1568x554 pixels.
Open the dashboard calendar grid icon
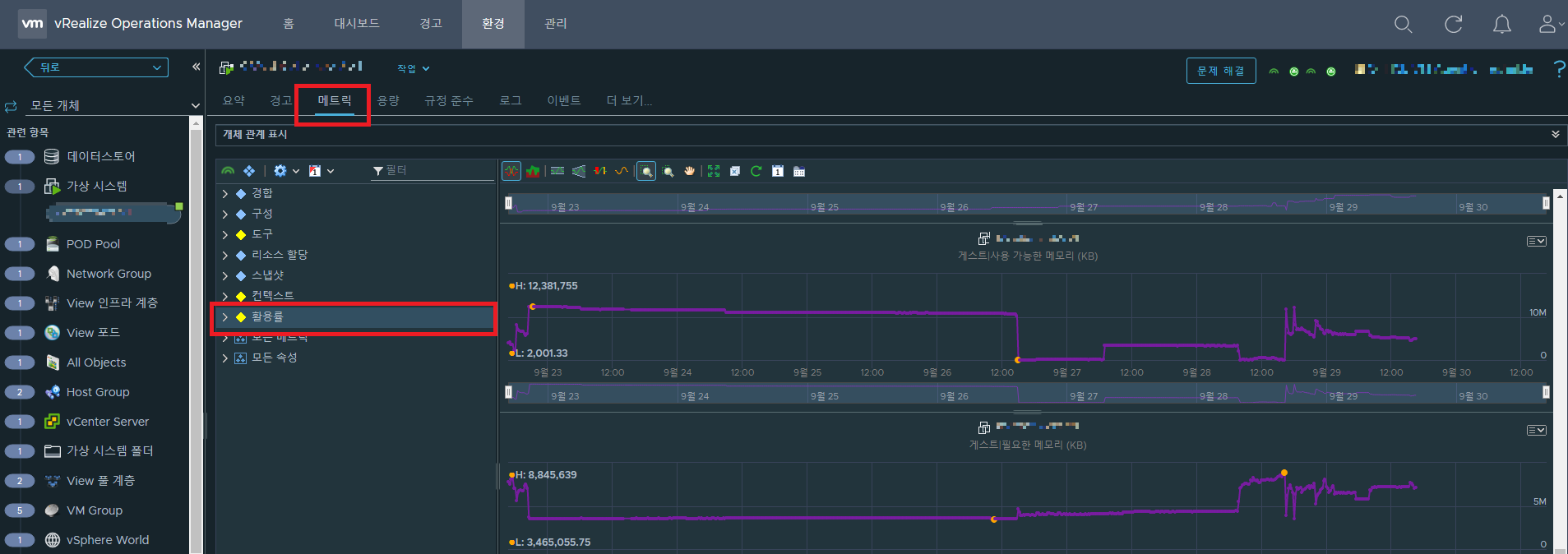(x=798, y=171)
